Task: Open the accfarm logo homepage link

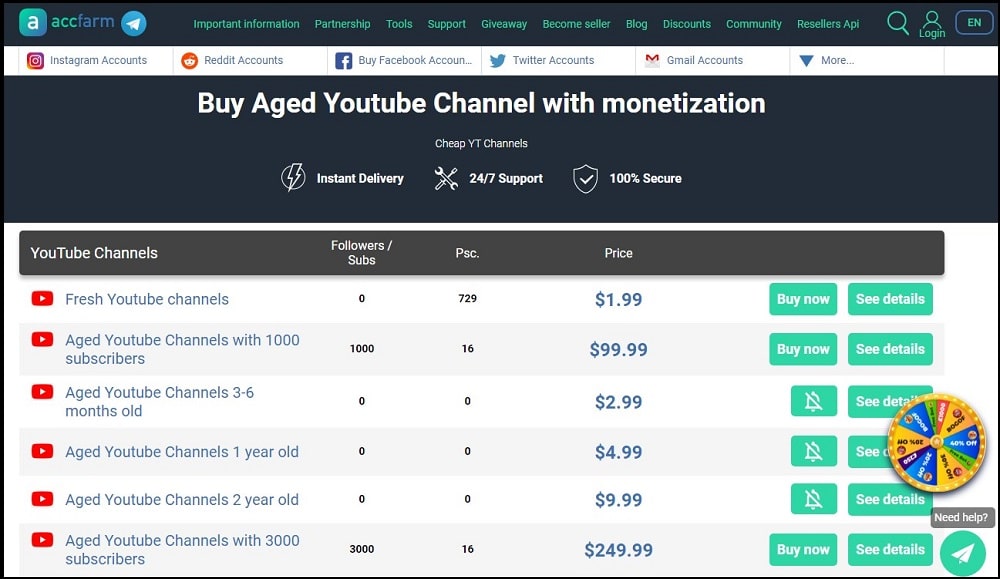Action: 66,22
